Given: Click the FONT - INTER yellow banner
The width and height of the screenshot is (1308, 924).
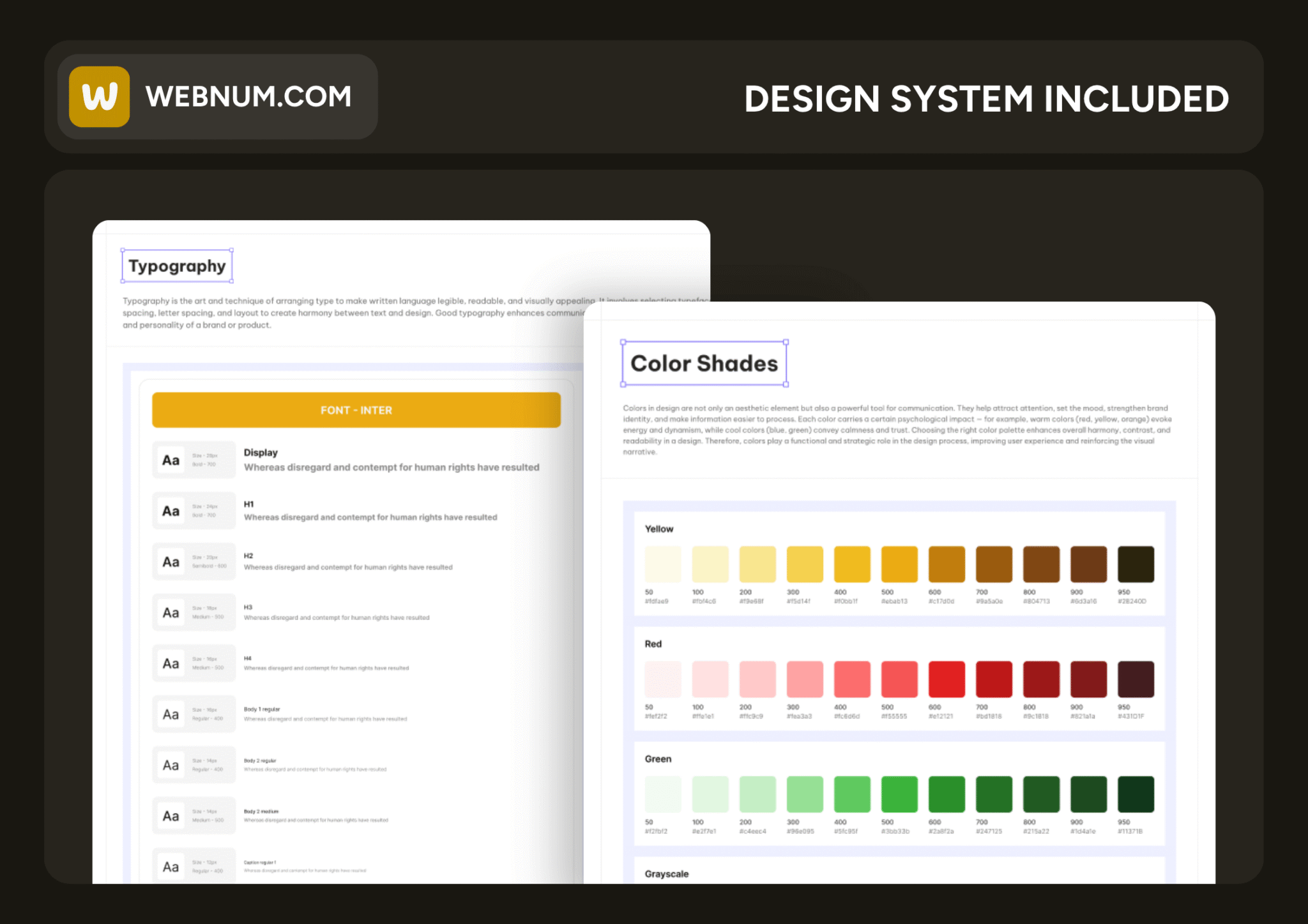Looking at the screenshot, I should tap(356, 410).
